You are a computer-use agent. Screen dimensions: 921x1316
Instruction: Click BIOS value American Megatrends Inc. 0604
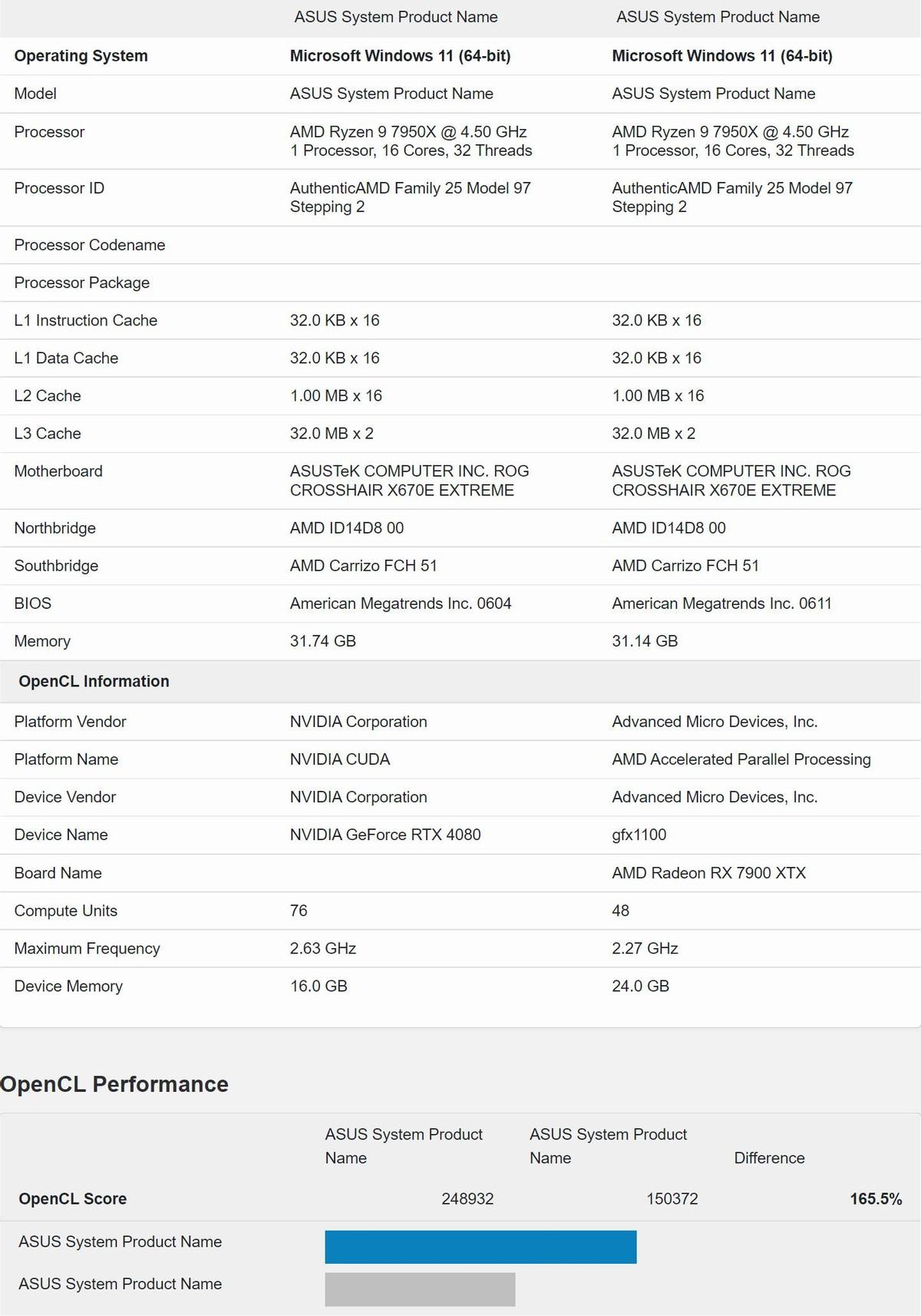click(x=401, y=603)
